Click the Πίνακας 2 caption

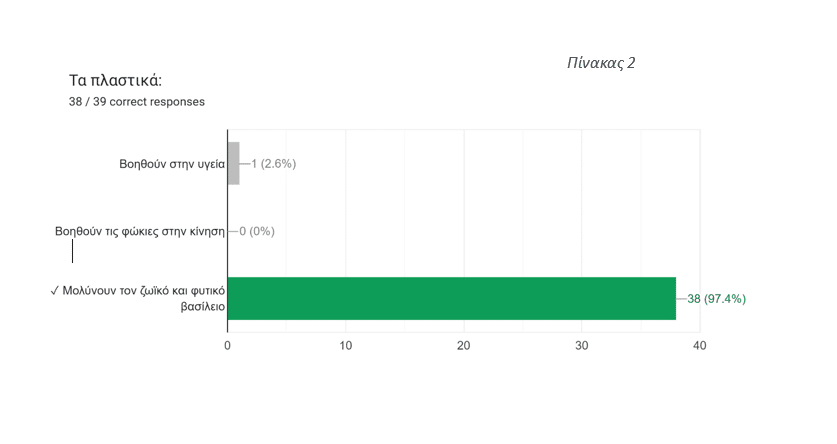(601, 63)
